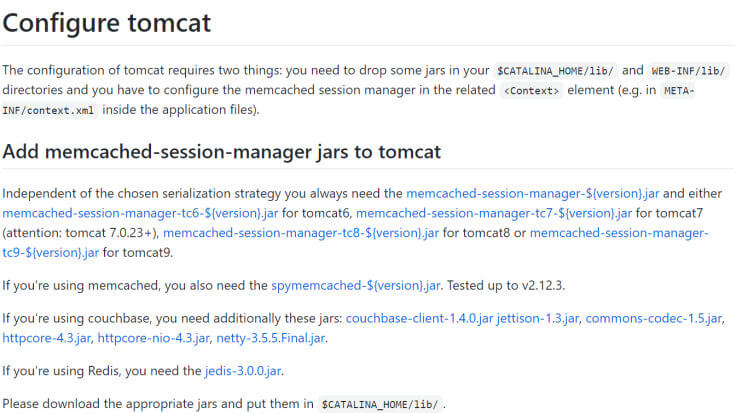The width and height of the screenshot is (742, 413).
Task: Open the httpcore-4.3.jar link
Action: pyautogui.click(x=46, y=338)
